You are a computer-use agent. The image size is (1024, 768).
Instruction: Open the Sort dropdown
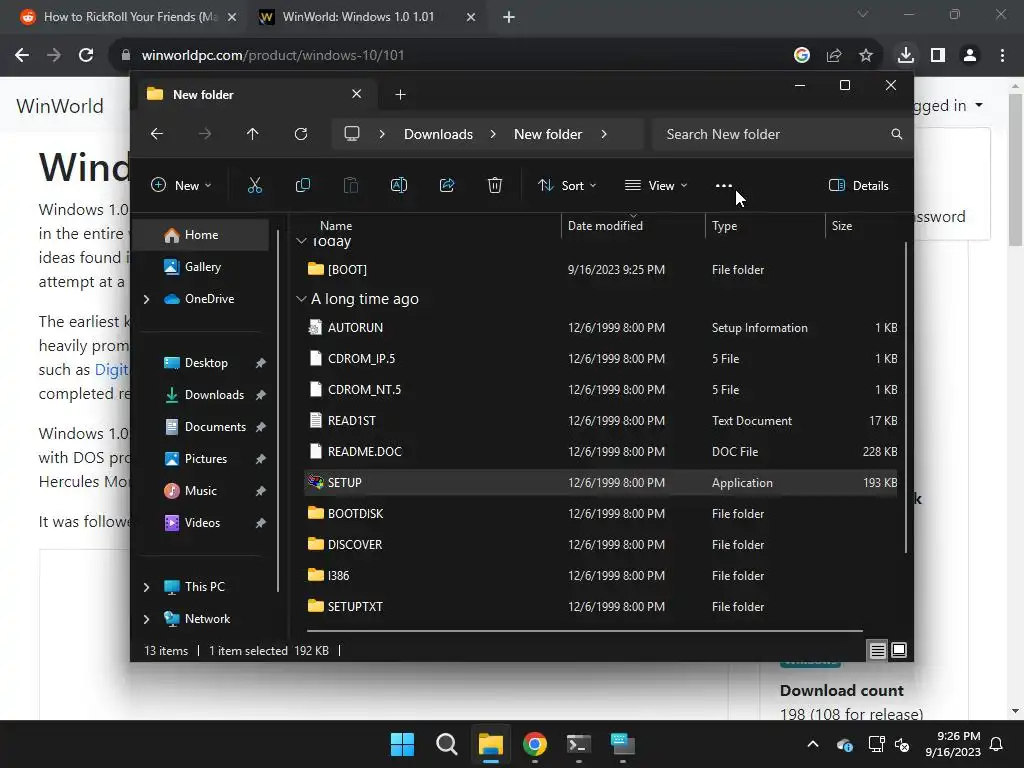point(567,185)
